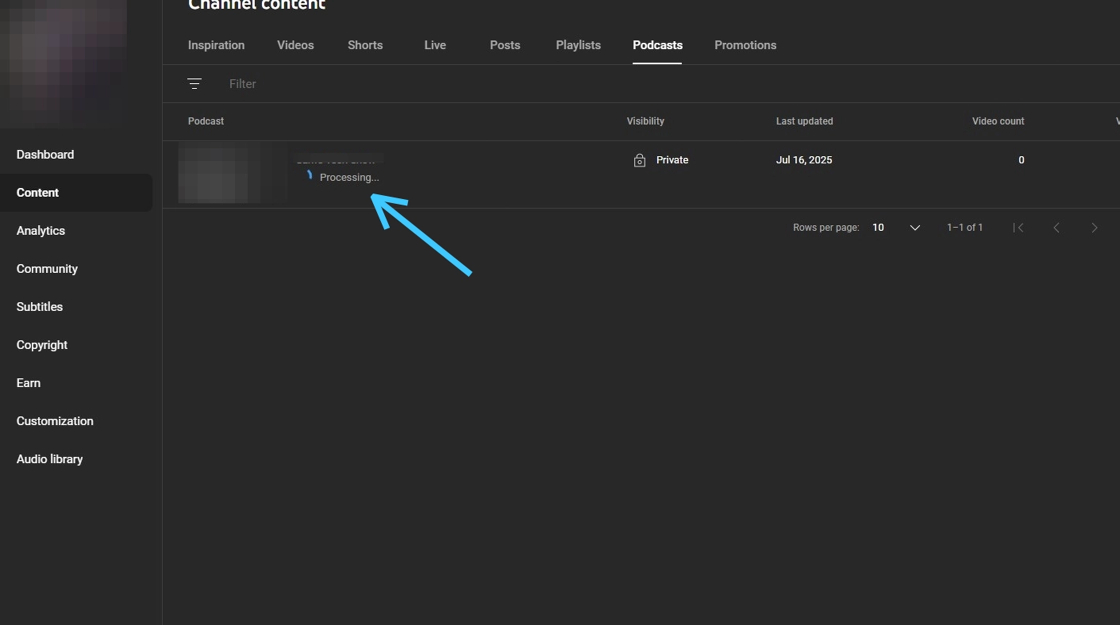Screen dimensions: 1120x625
Task: Select the Podcasts tab
Action: pos(657,45)
